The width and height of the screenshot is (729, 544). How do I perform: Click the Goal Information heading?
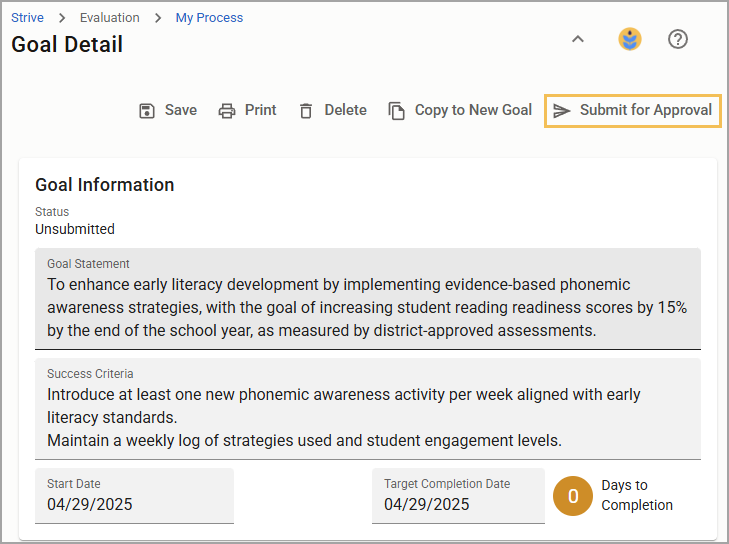tap(105, 185)
